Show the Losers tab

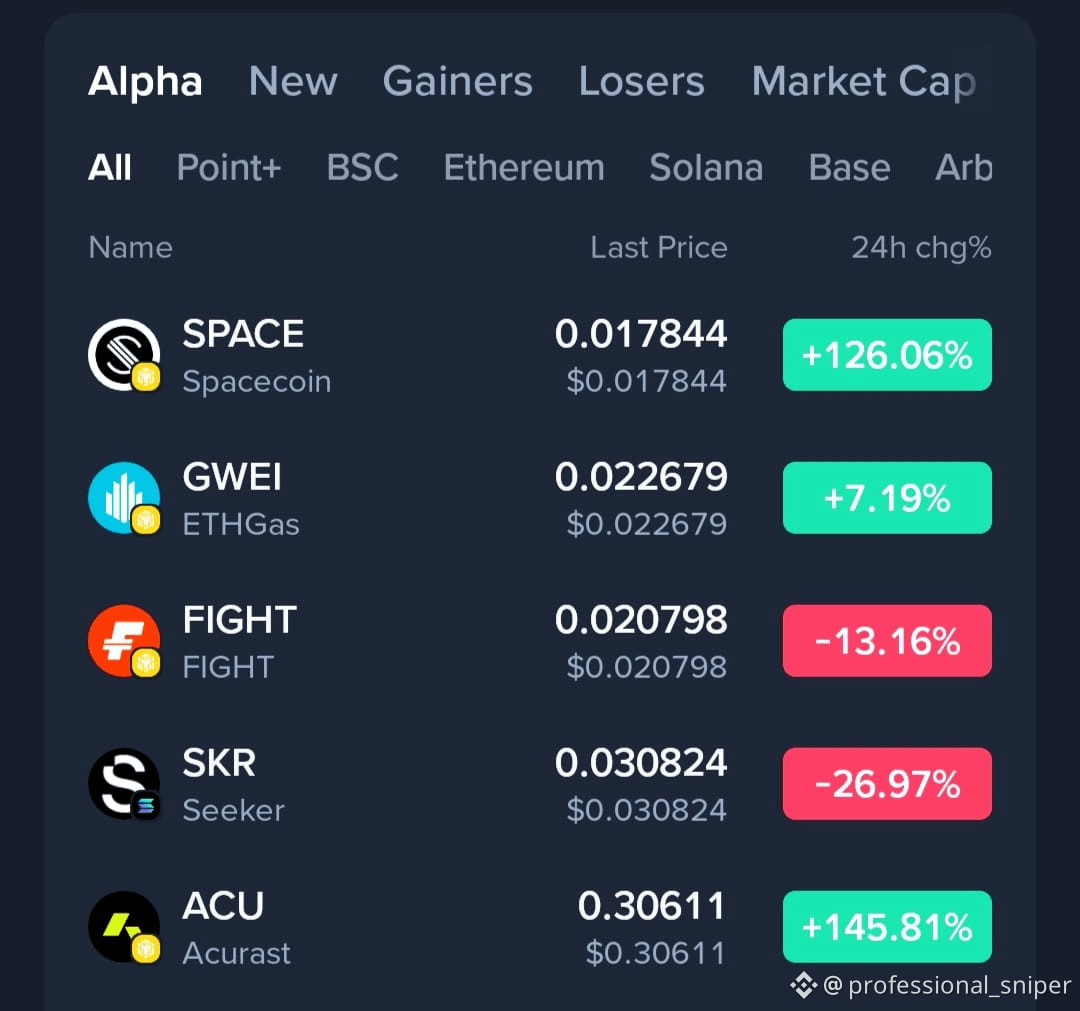pos(641,81)
